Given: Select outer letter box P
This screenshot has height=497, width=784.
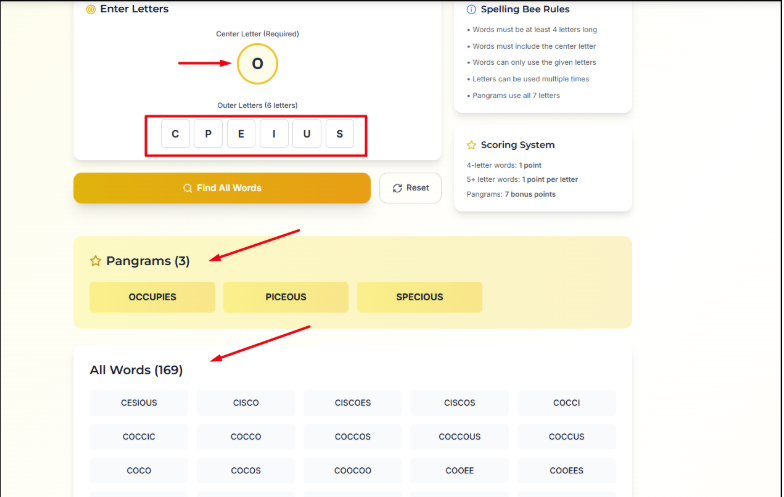Looking at the screenshot, I should (x=208, y=134).
